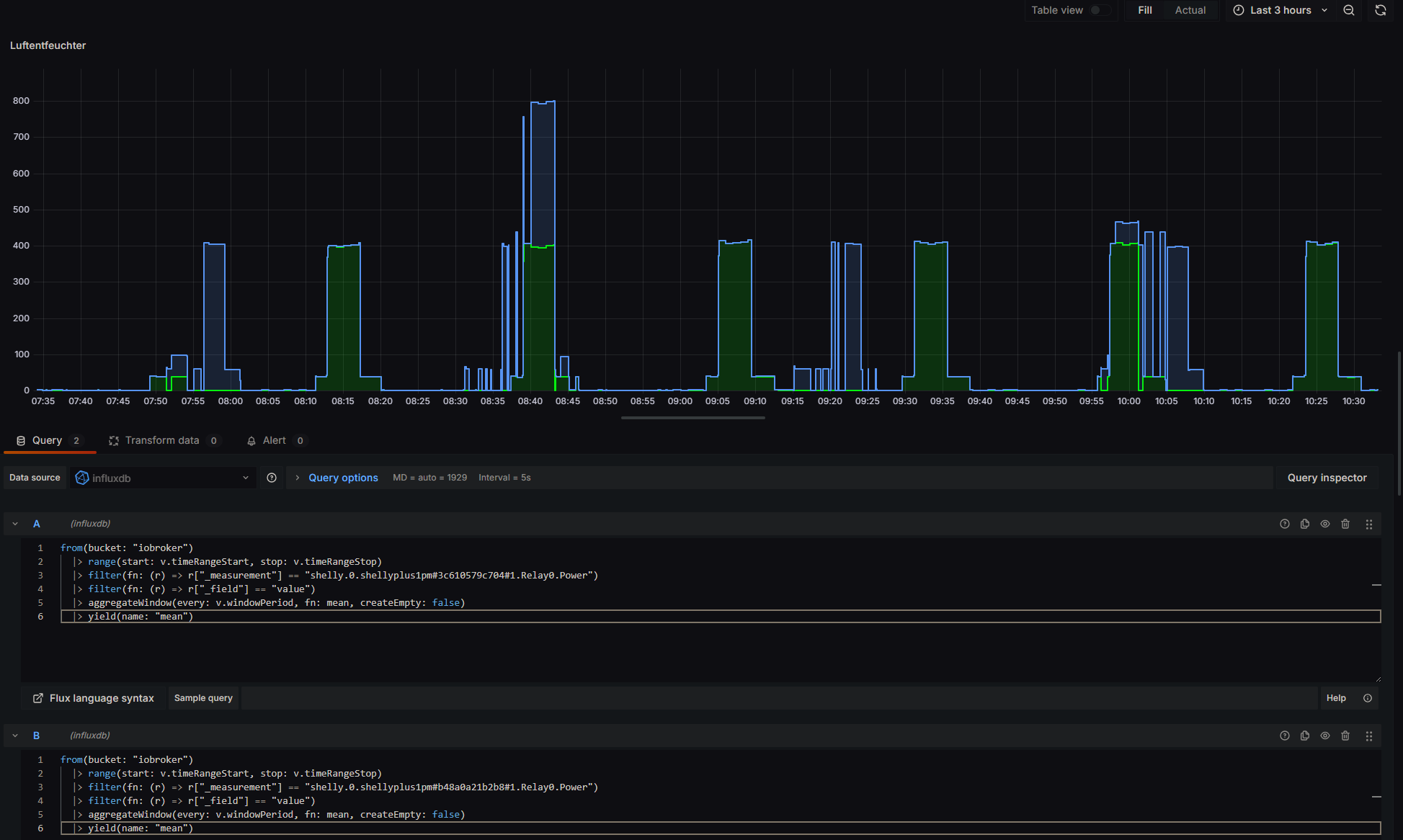Image resolution: width=1403 pixels, height=840 pixels.
Task: Click the Transform data tab icon
Action: [x=113, y=441]
